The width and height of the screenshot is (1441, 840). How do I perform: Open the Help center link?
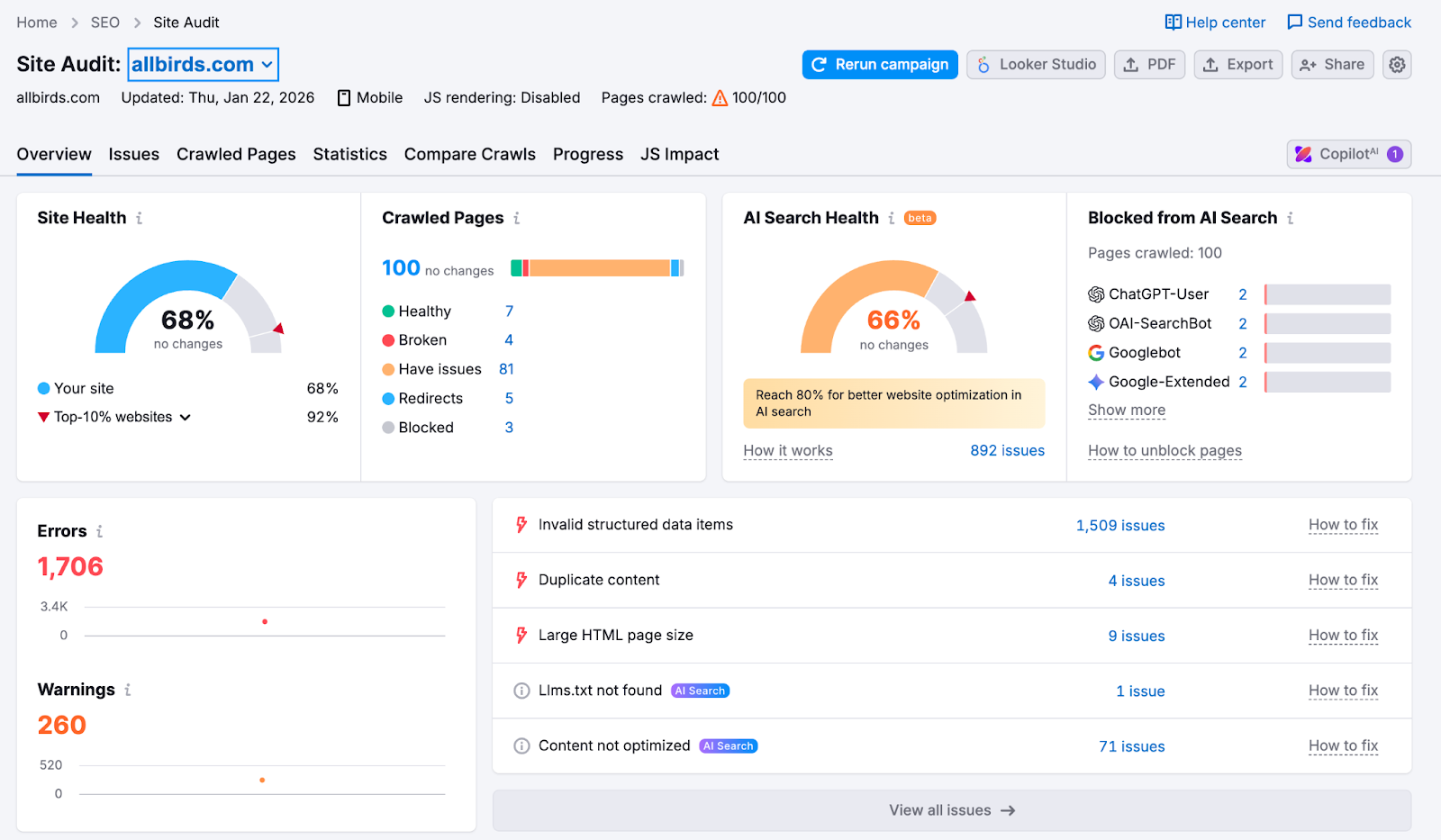(1215, 23)
